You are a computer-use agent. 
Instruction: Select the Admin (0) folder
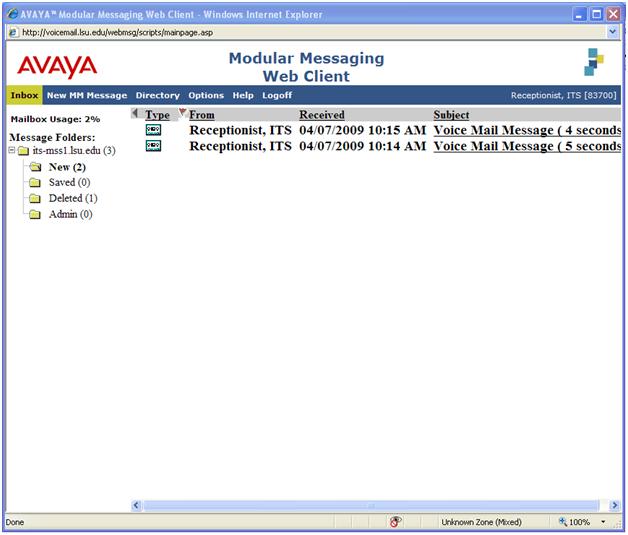[70, 215]
